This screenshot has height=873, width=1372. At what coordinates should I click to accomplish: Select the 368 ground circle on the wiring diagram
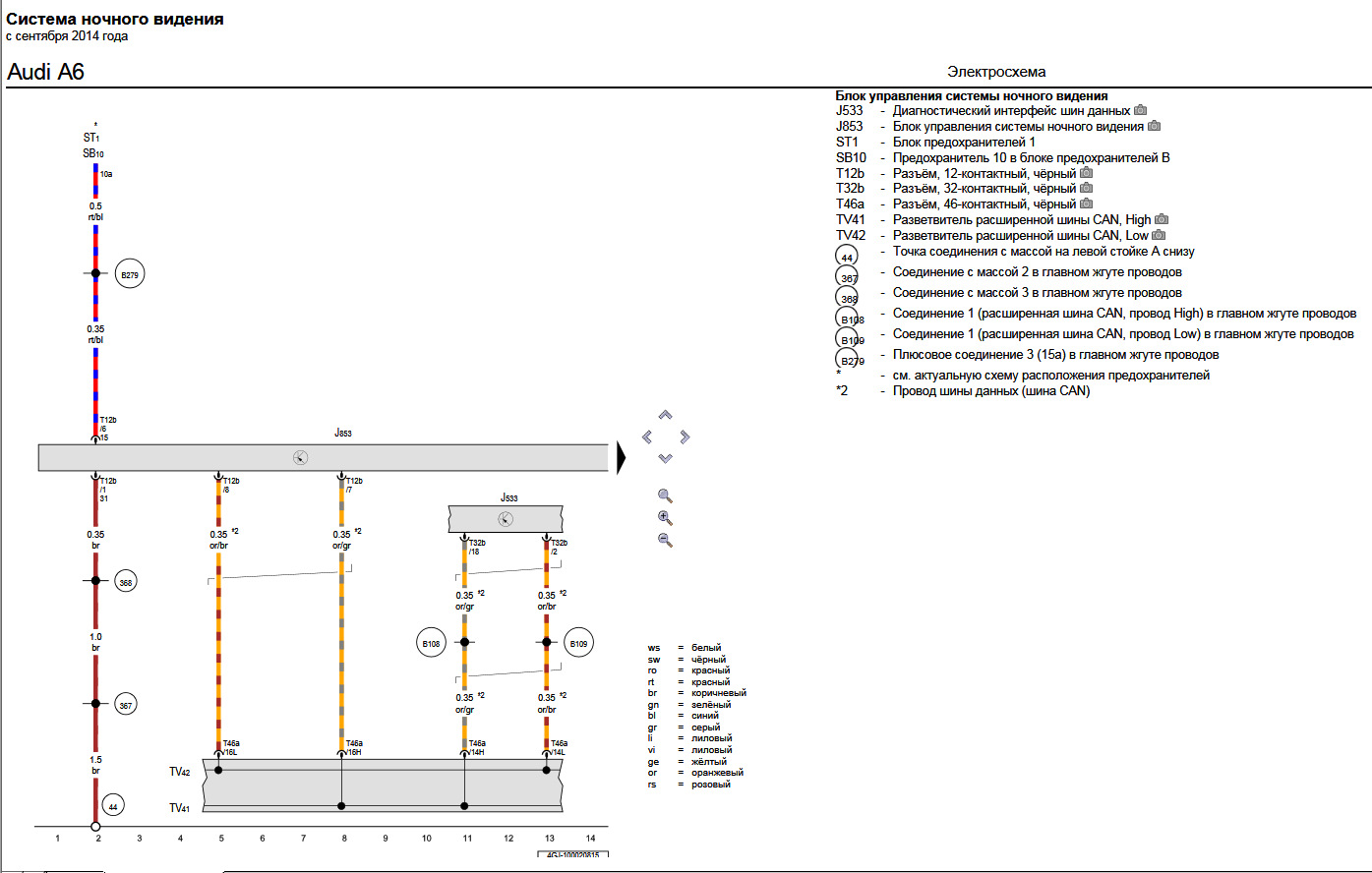[x=126, y=582]
